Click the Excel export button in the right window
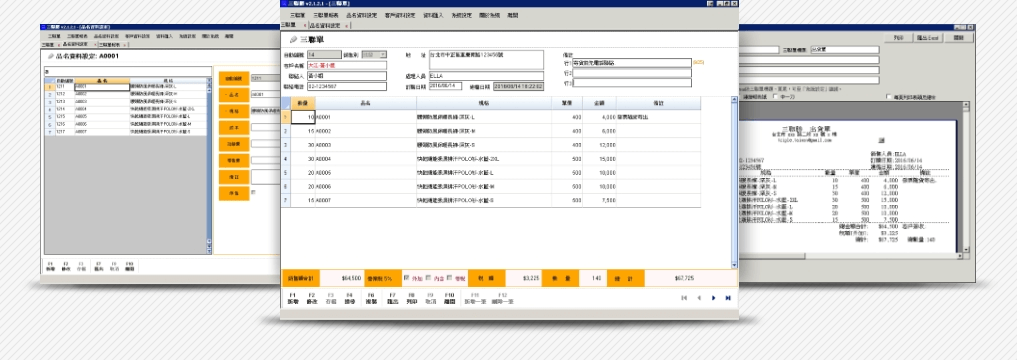 pos(928,38)
